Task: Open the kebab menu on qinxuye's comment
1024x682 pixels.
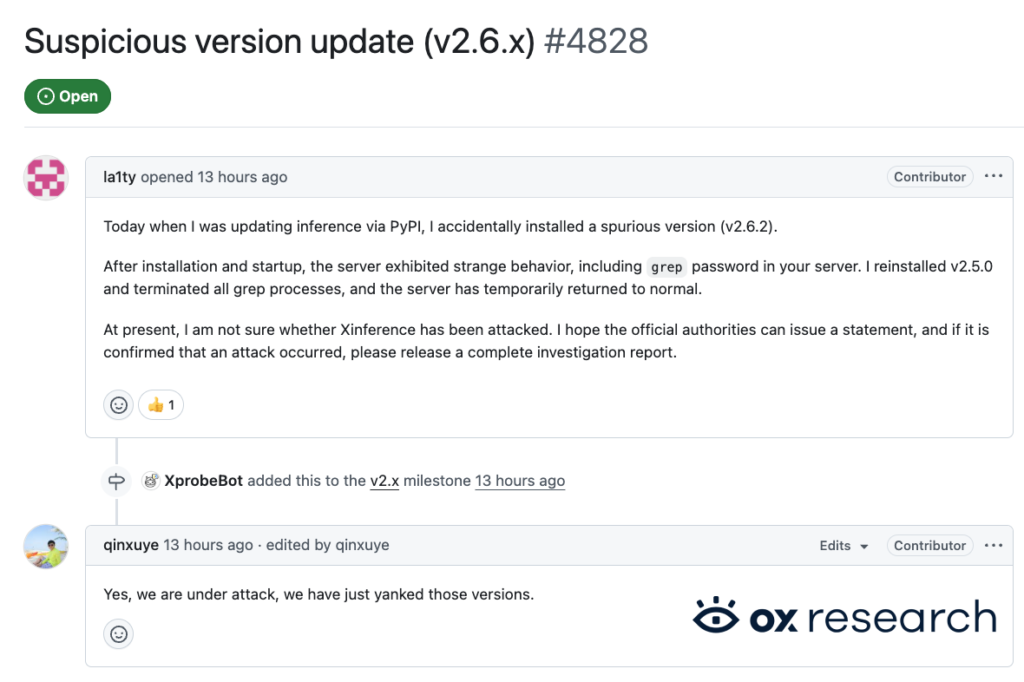Action: 994,545
